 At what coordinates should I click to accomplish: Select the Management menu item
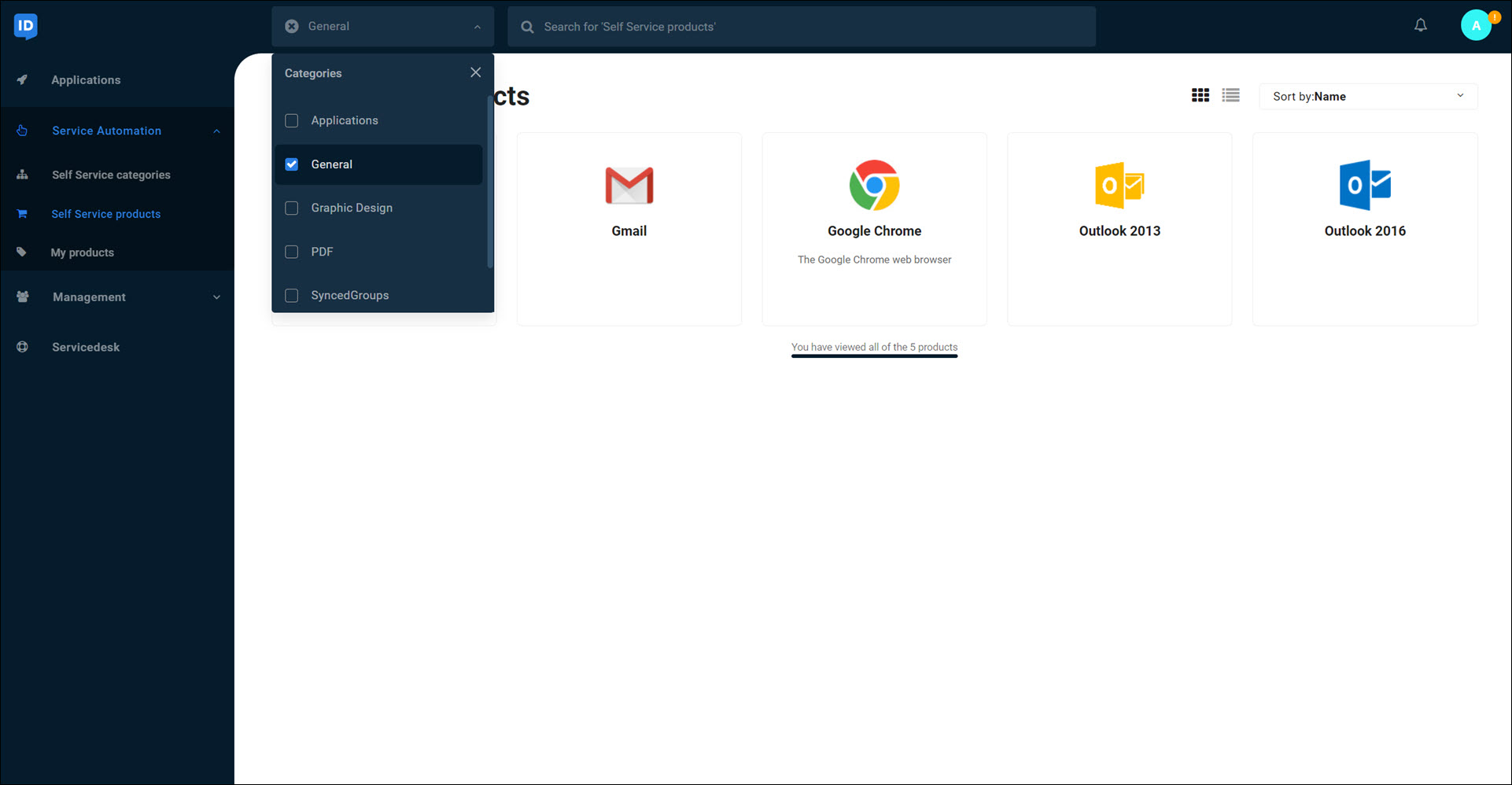(x=89, y=297)
